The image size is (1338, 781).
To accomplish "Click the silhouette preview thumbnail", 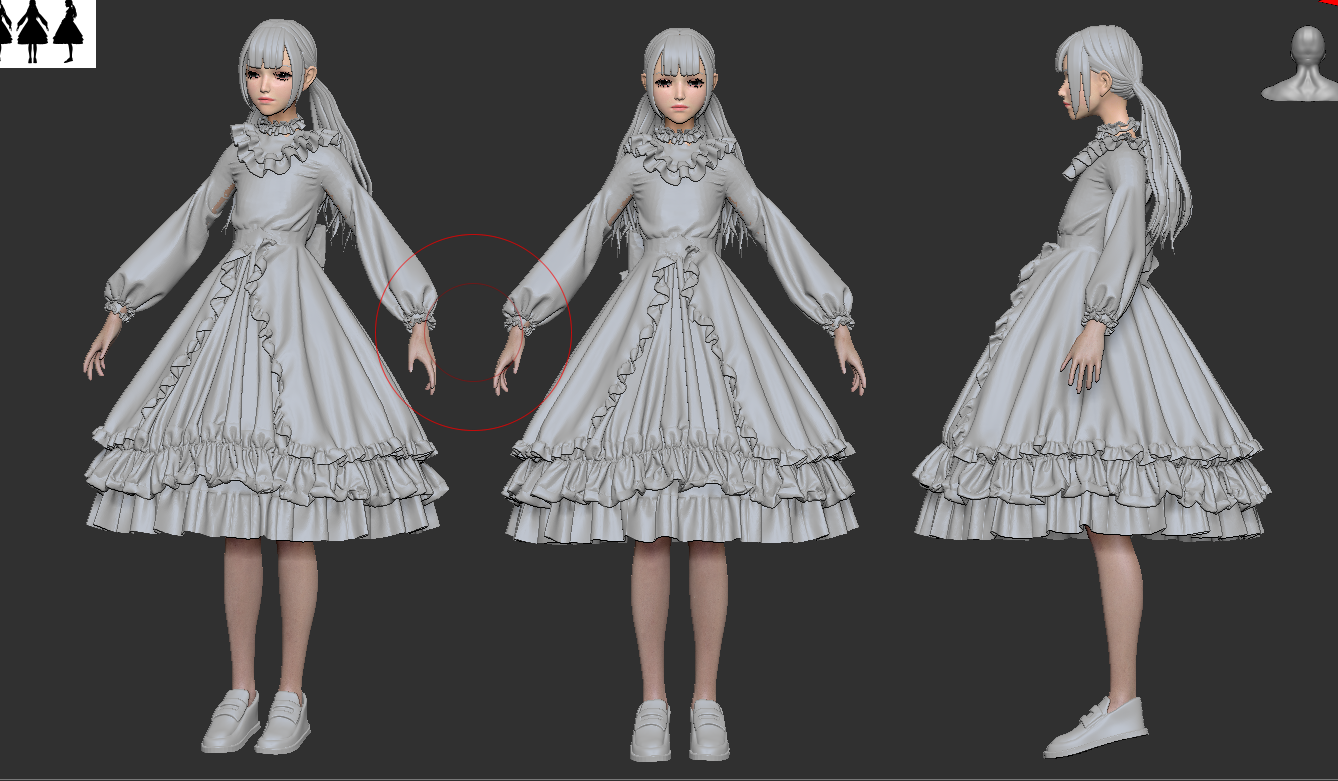I will (x=47, y=33).
